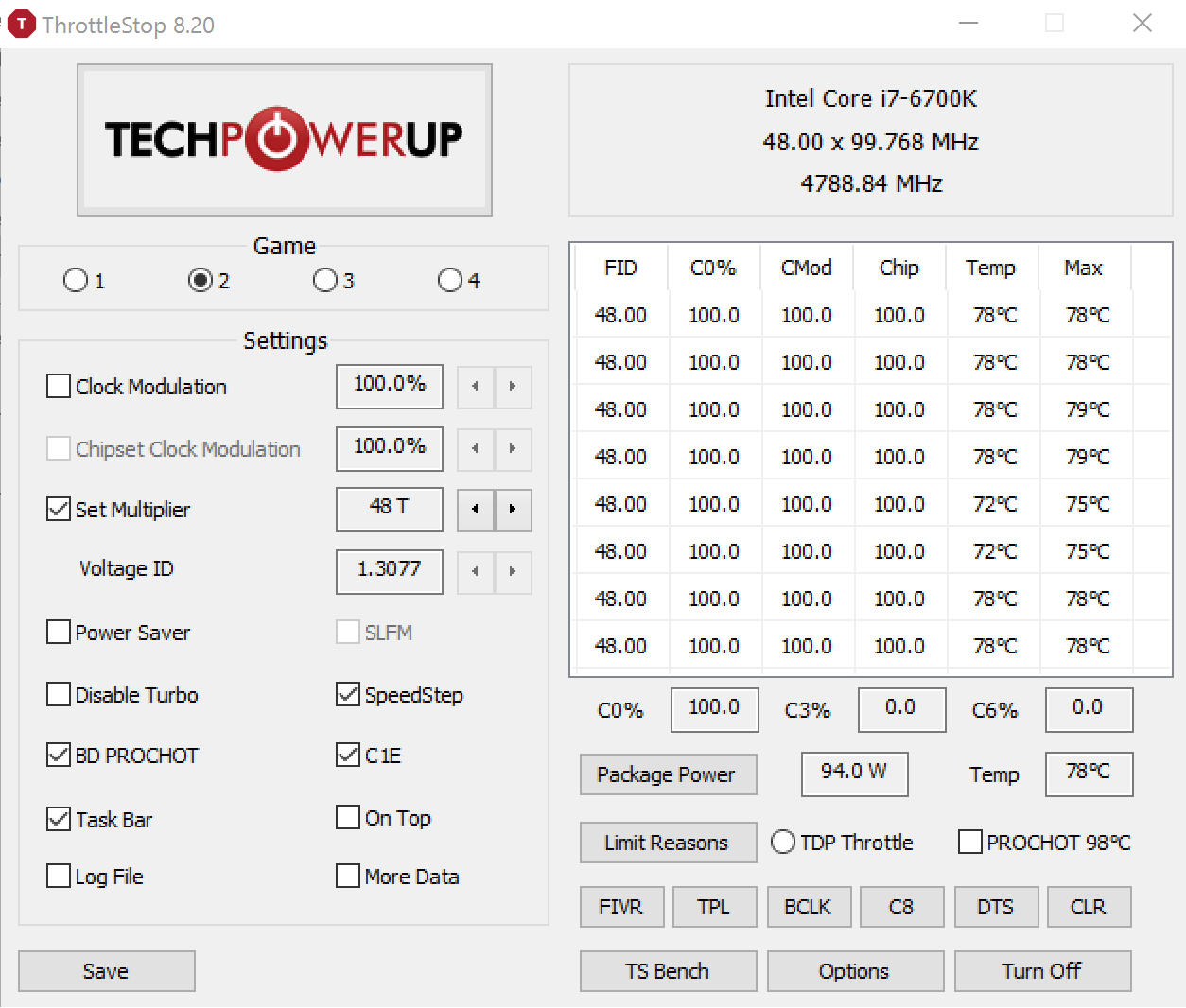Uncheck the Set Multiplier checkbox

[59, 510]
